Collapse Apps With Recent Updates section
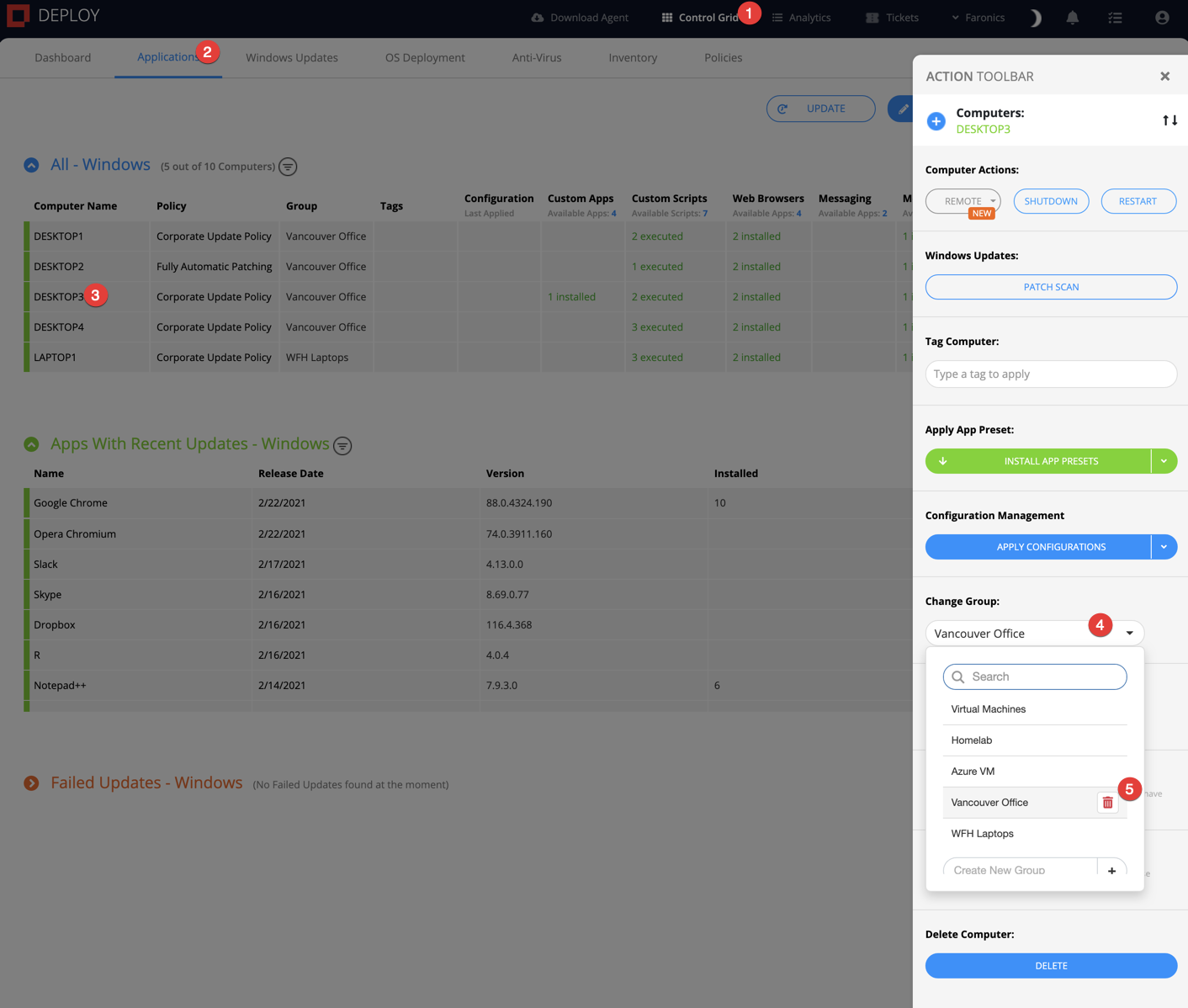The image size is (1188, 1008). [31, 444]
